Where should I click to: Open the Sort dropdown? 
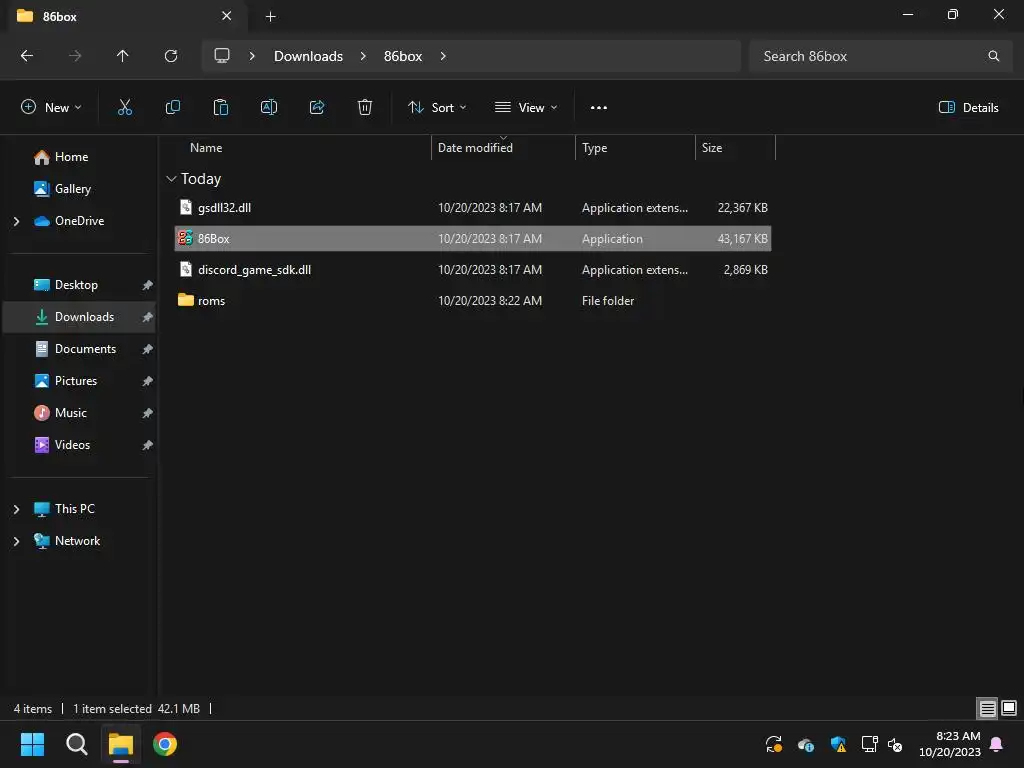tap(437, 108)
